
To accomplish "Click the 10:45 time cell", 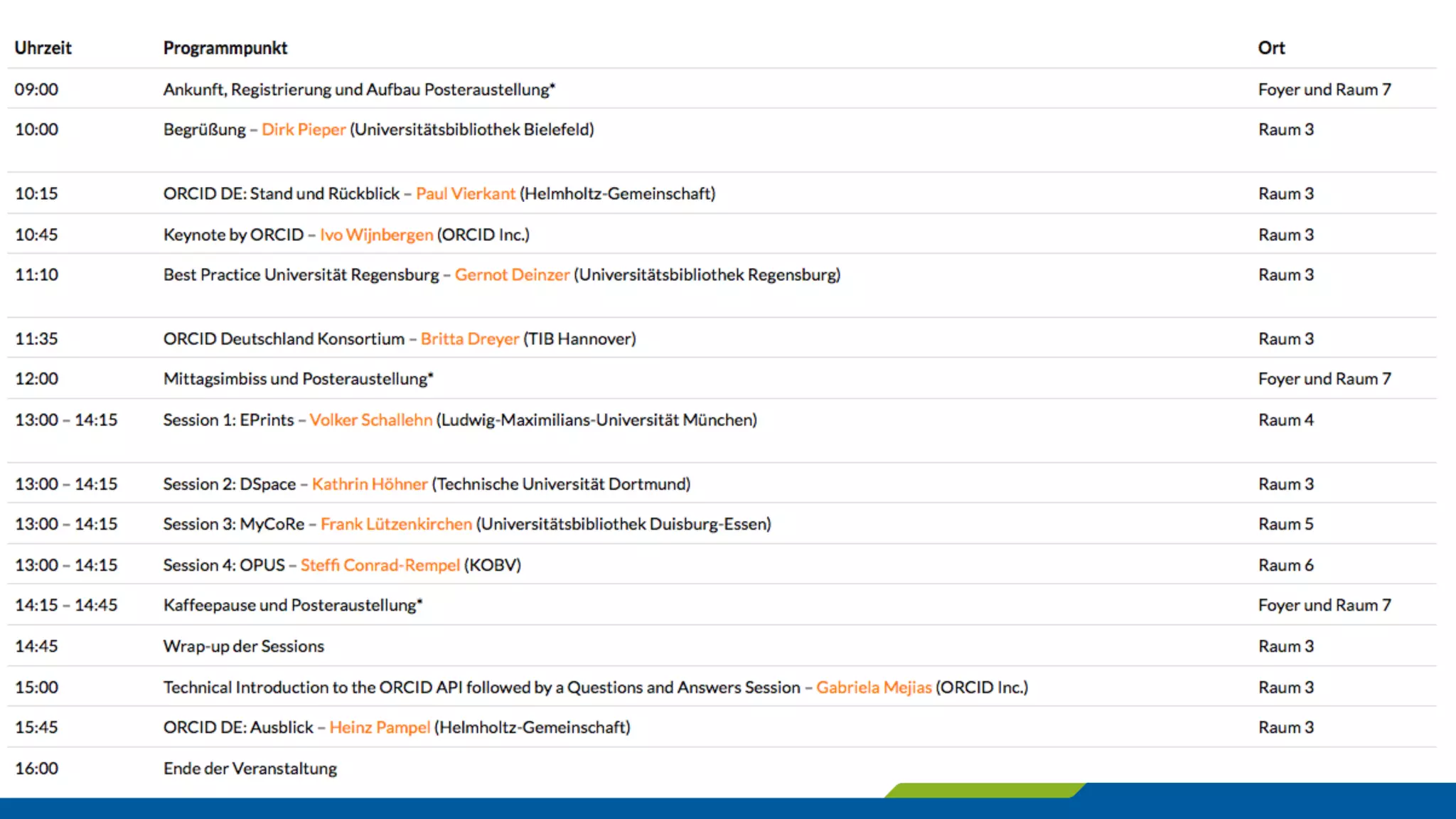I will [x=37, y=235].
